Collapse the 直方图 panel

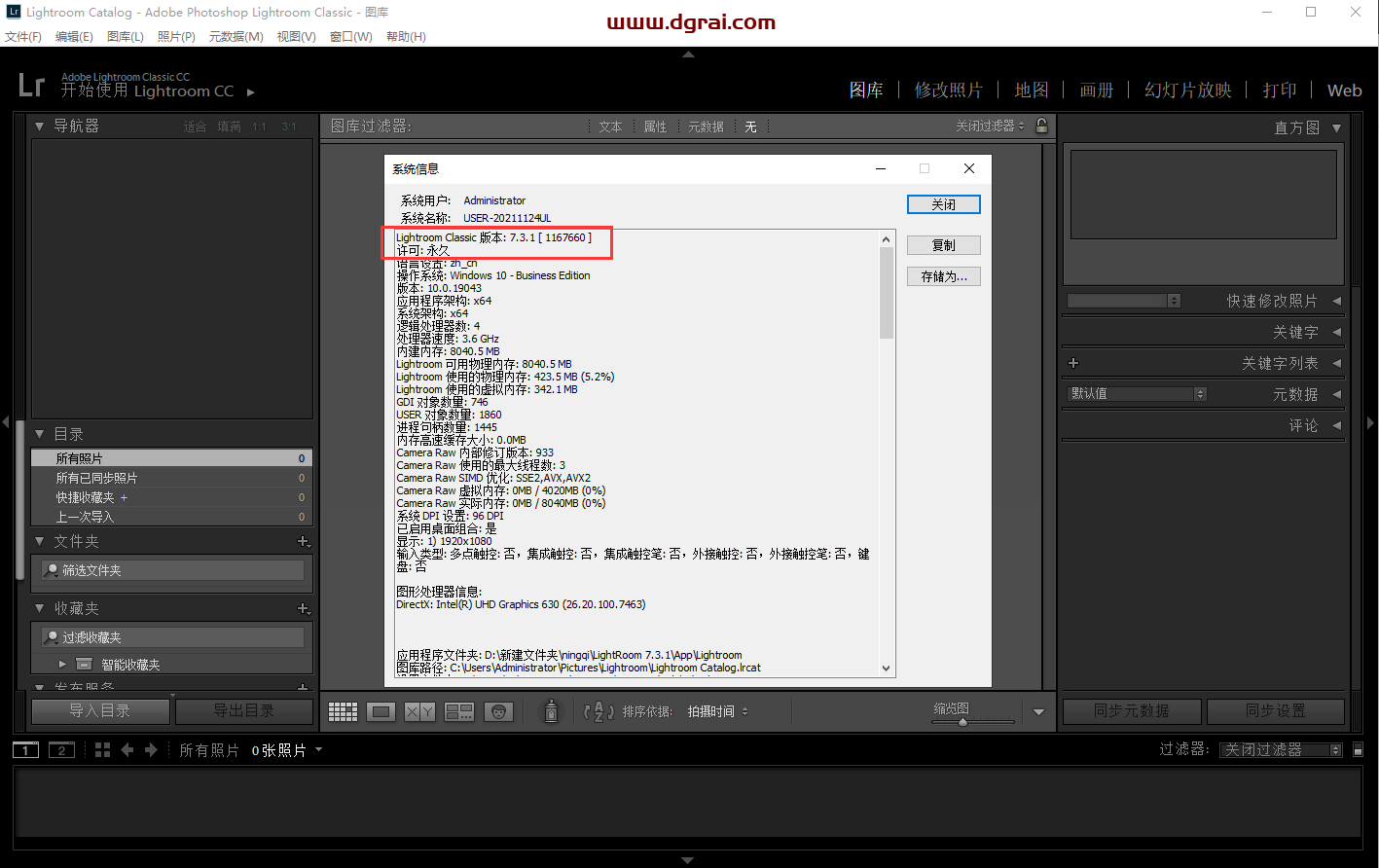click(1336, 127)
